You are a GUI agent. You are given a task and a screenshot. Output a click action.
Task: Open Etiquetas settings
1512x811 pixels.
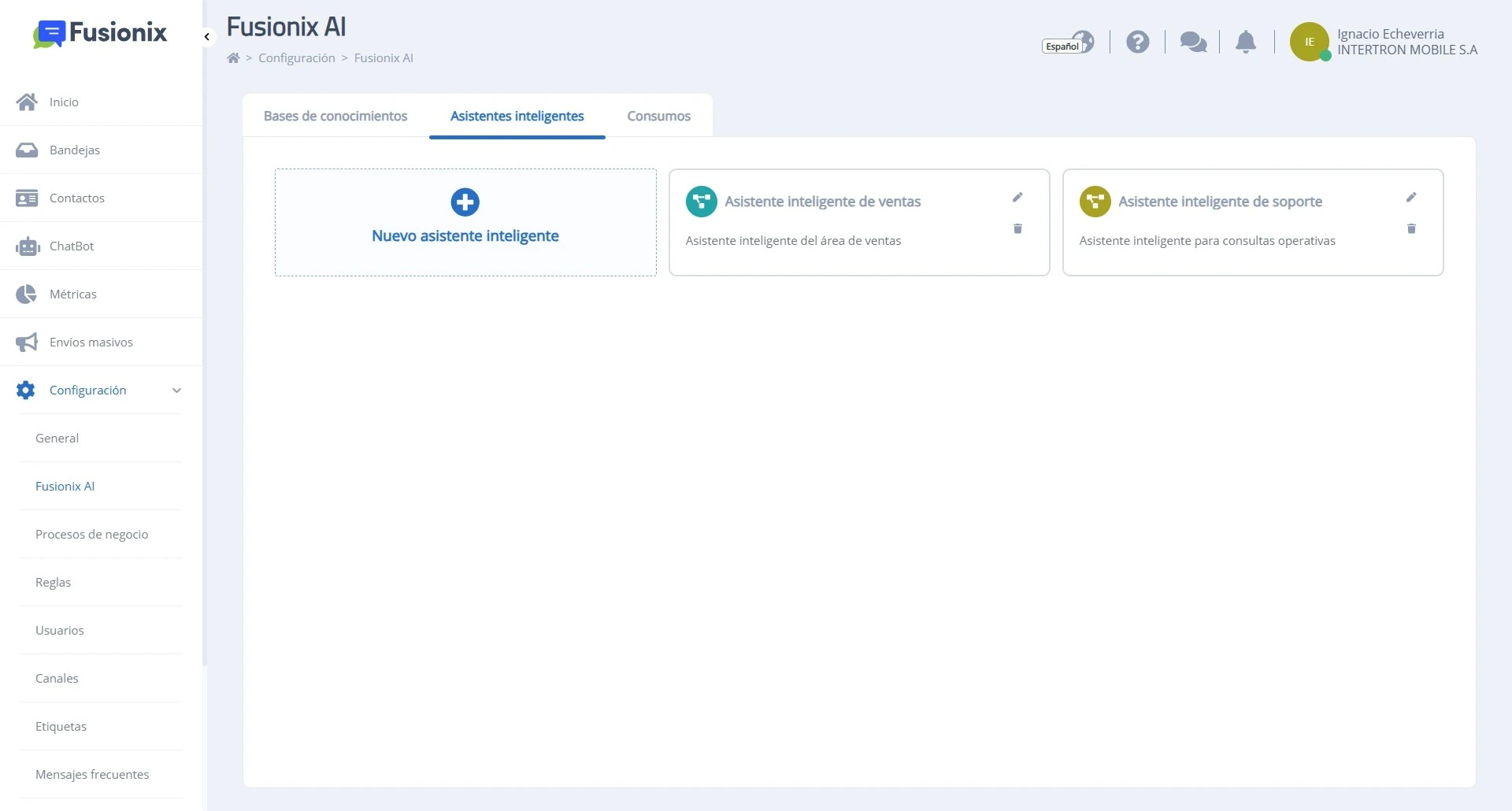[61, 726]
